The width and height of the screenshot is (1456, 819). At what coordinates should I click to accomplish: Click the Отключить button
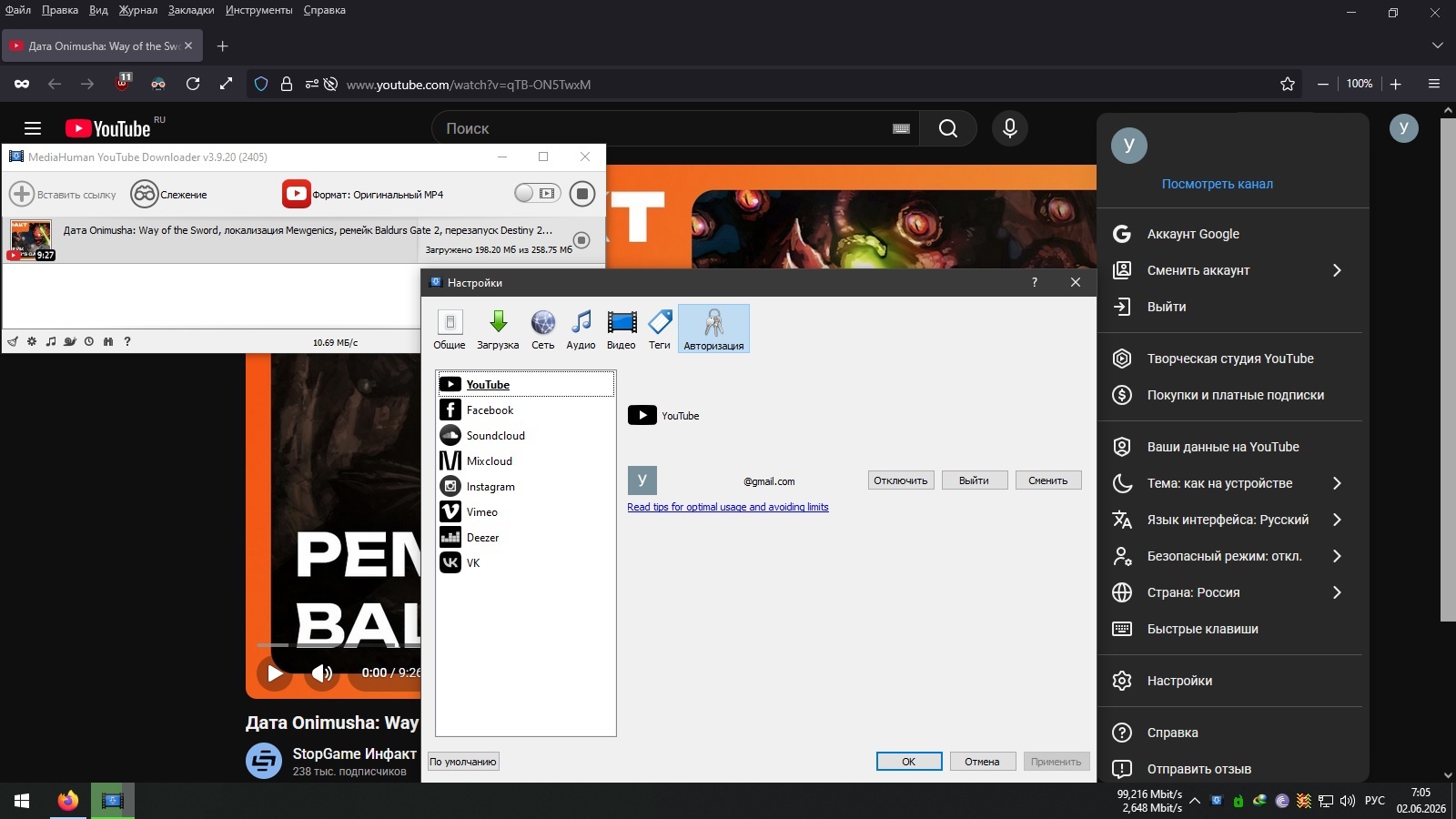click(901, 480)
